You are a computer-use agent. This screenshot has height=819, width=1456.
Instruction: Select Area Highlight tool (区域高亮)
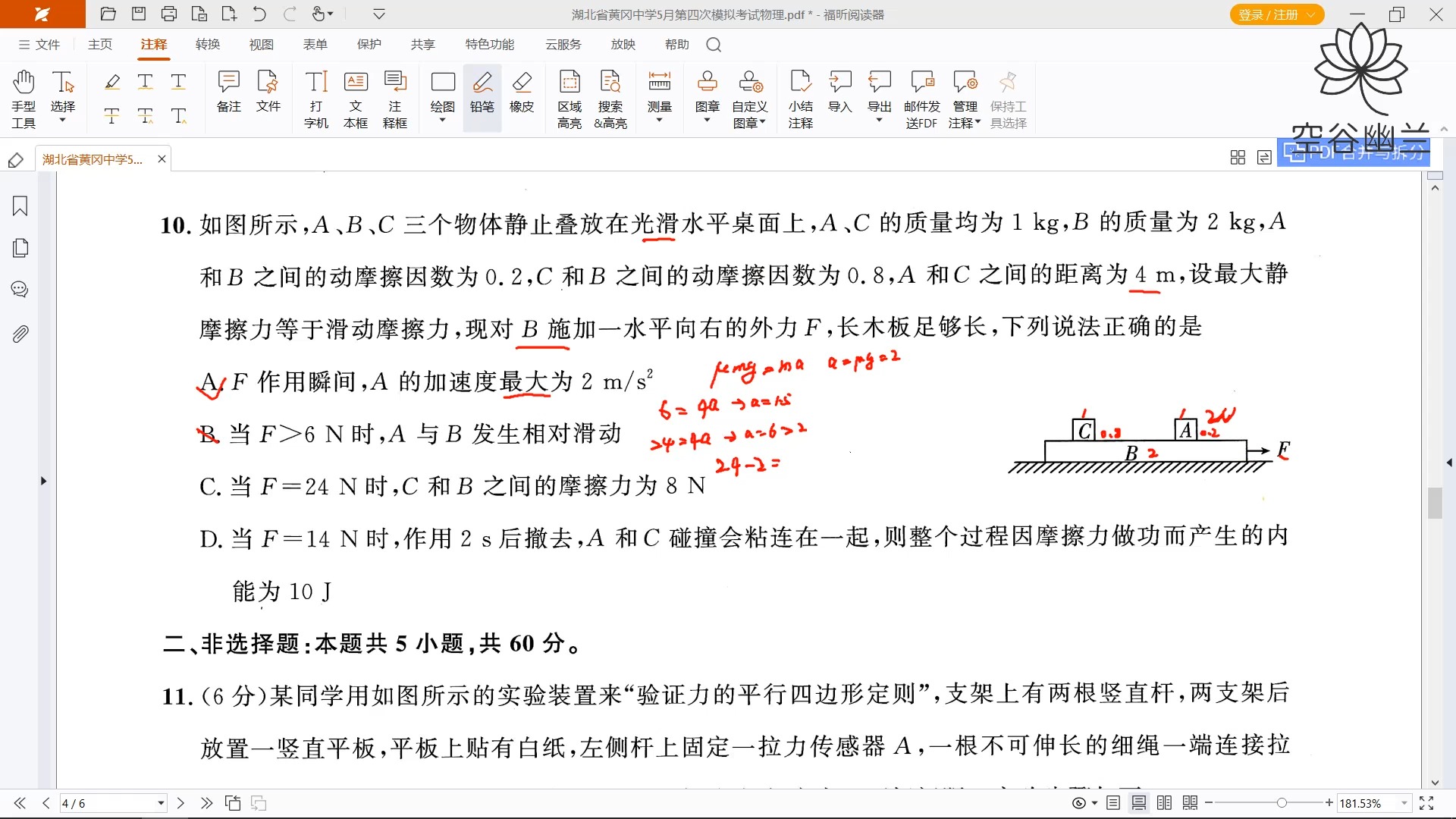coord(570,99)
